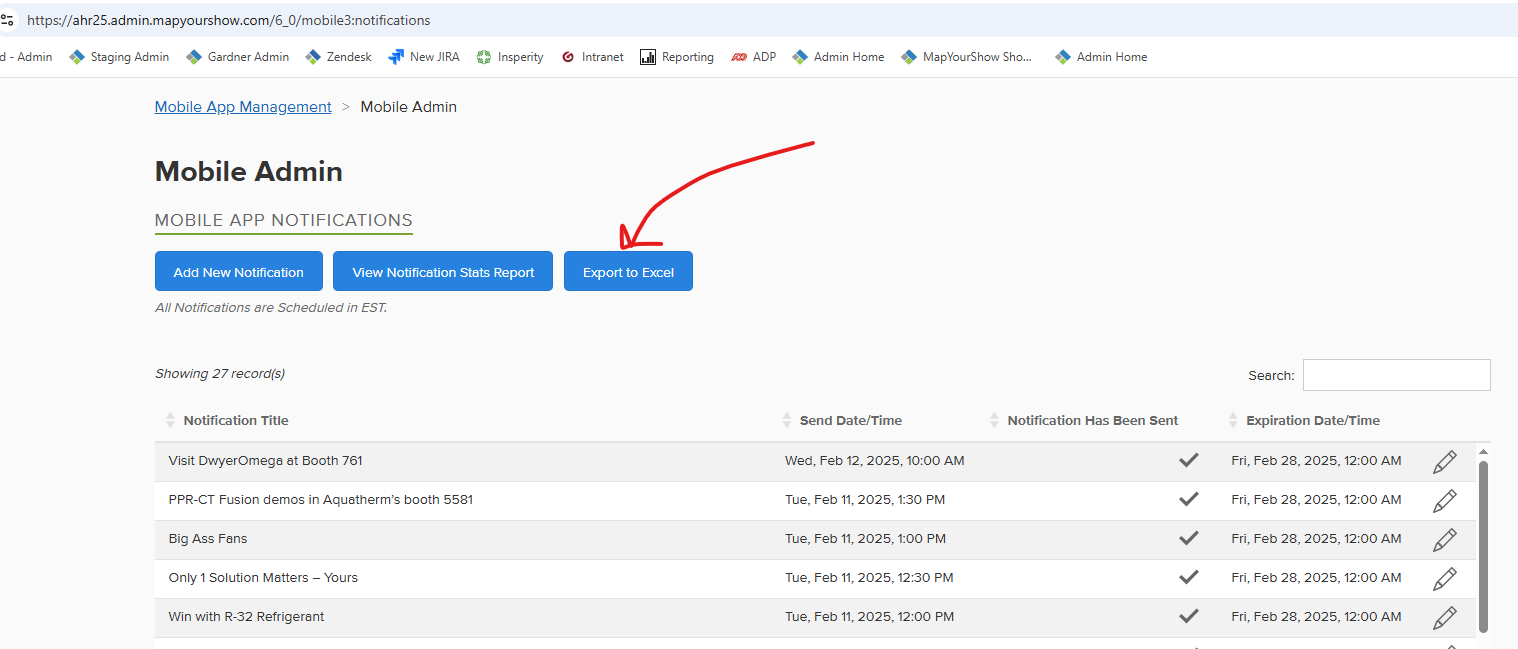Click 'Tue, Feb 11, 2025, 12:00 PM' cell
This screenshot has height=649, width=1518.
(870, 617)
